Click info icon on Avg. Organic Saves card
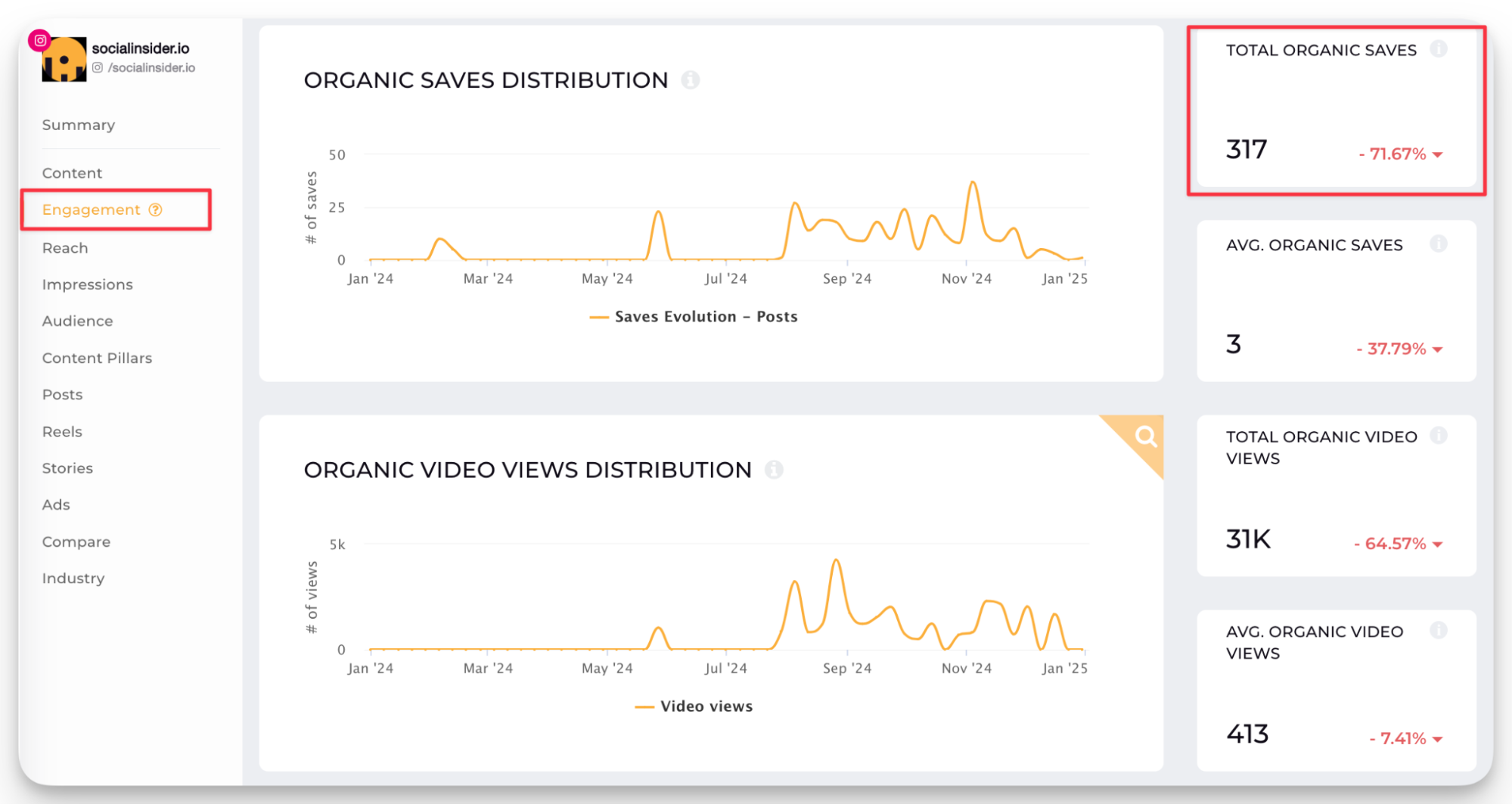This screenshot has height=804, width=1512. point(1439,244)
